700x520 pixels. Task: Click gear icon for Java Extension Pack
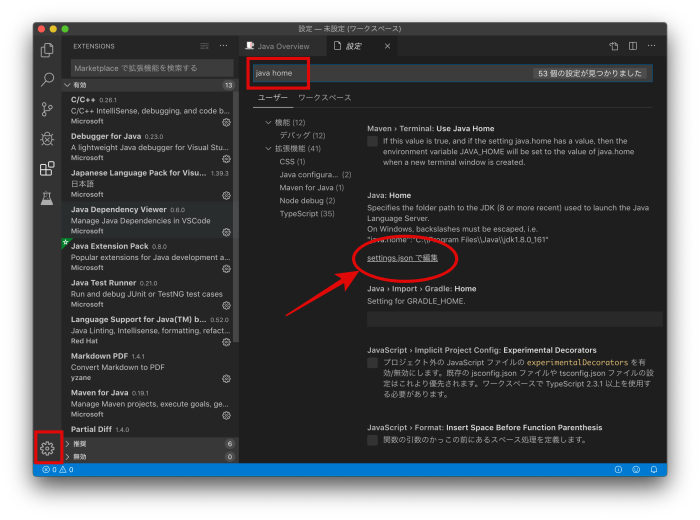(x=226, y=269)
